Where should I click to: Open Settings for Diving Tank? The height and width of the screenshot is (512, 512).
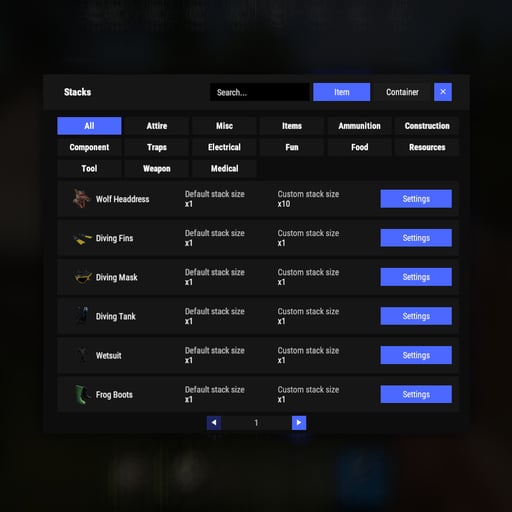[x=416, y=316]
